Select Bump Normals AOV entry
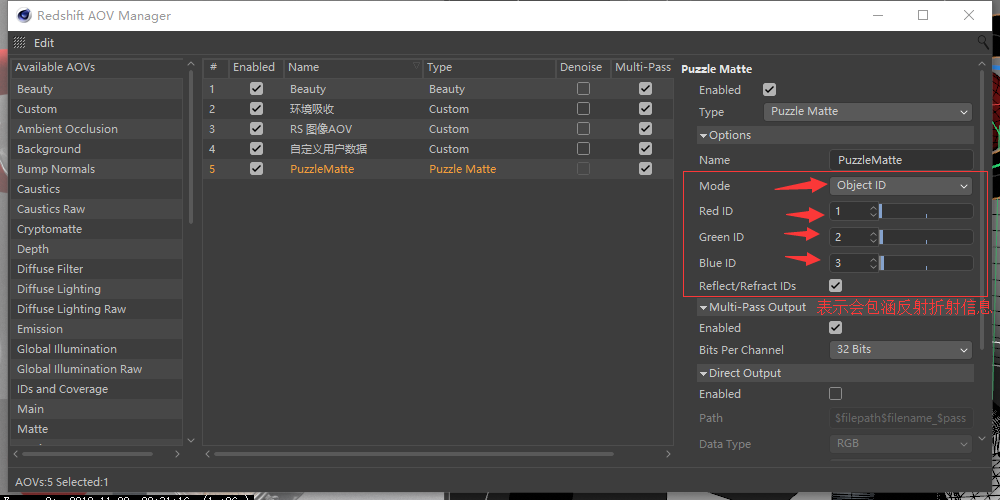 [97, 169]
